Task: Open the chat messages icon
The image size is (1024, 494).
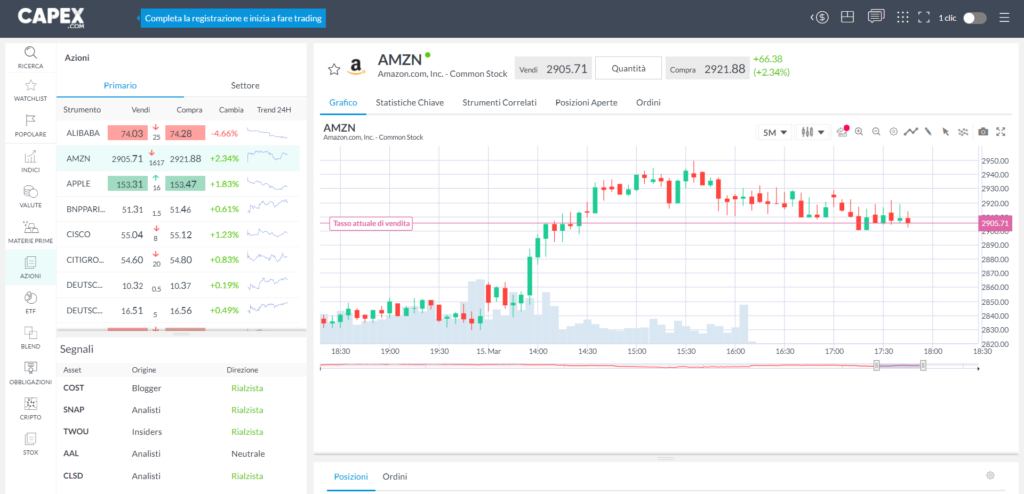Action: tap(876, 17)
